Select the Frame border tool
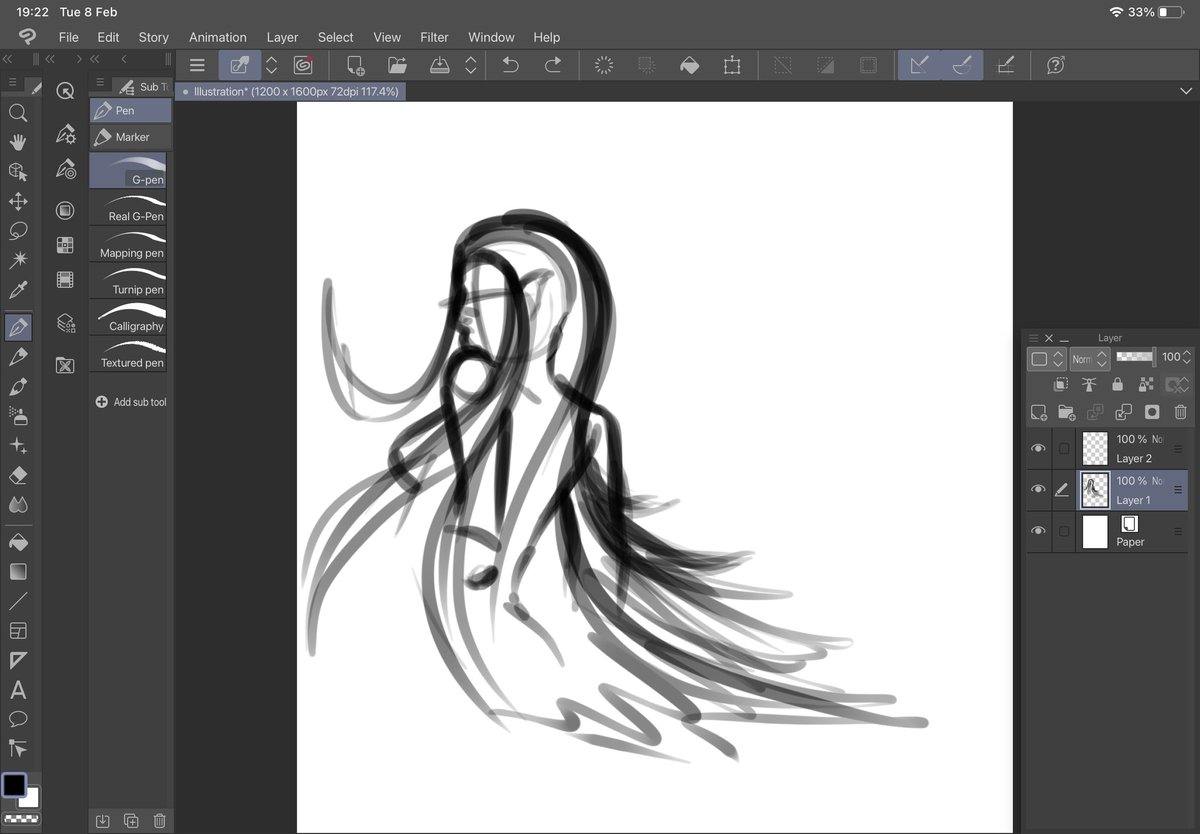This screenshot has width=1200, height=834. point(17,631)
